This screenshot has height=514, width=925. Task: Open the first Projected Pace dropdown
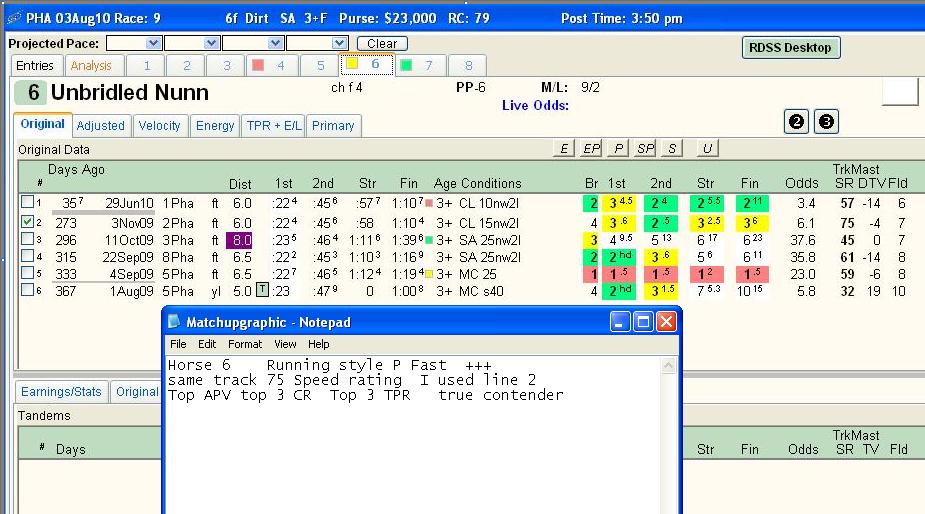pos(153,43)
